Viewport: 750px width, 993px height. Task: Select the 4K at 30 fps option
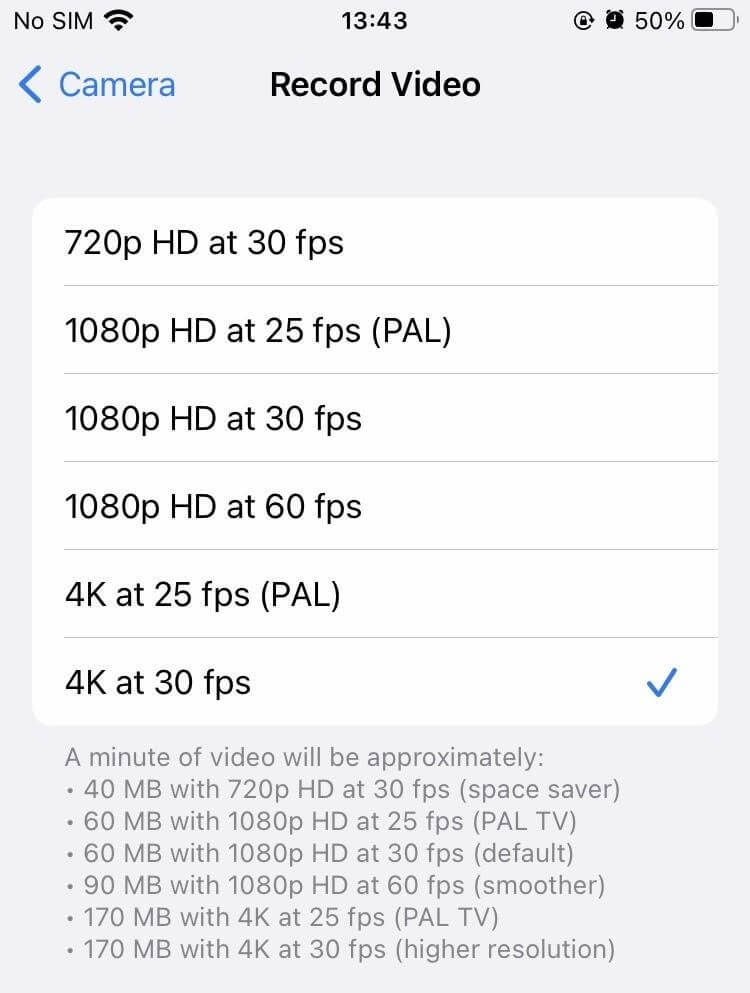pos(158,682)
